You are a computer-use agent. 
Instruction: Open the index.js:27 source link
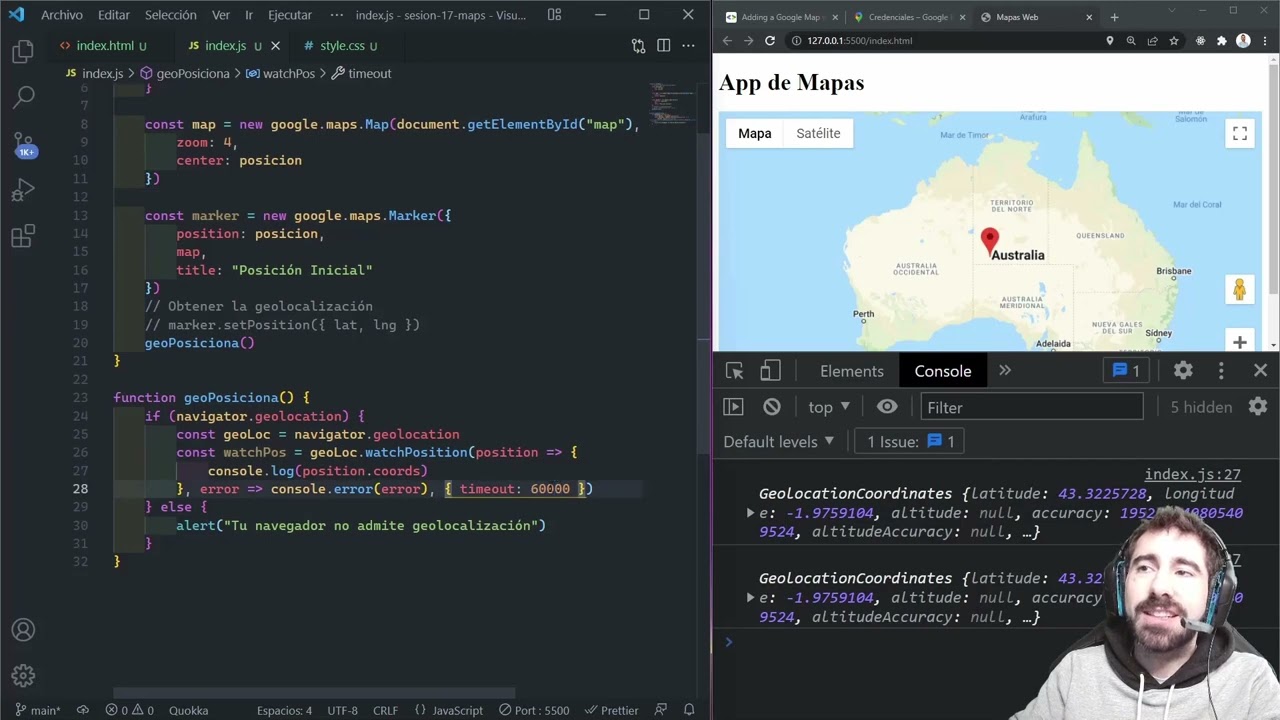coord(1193,475)
